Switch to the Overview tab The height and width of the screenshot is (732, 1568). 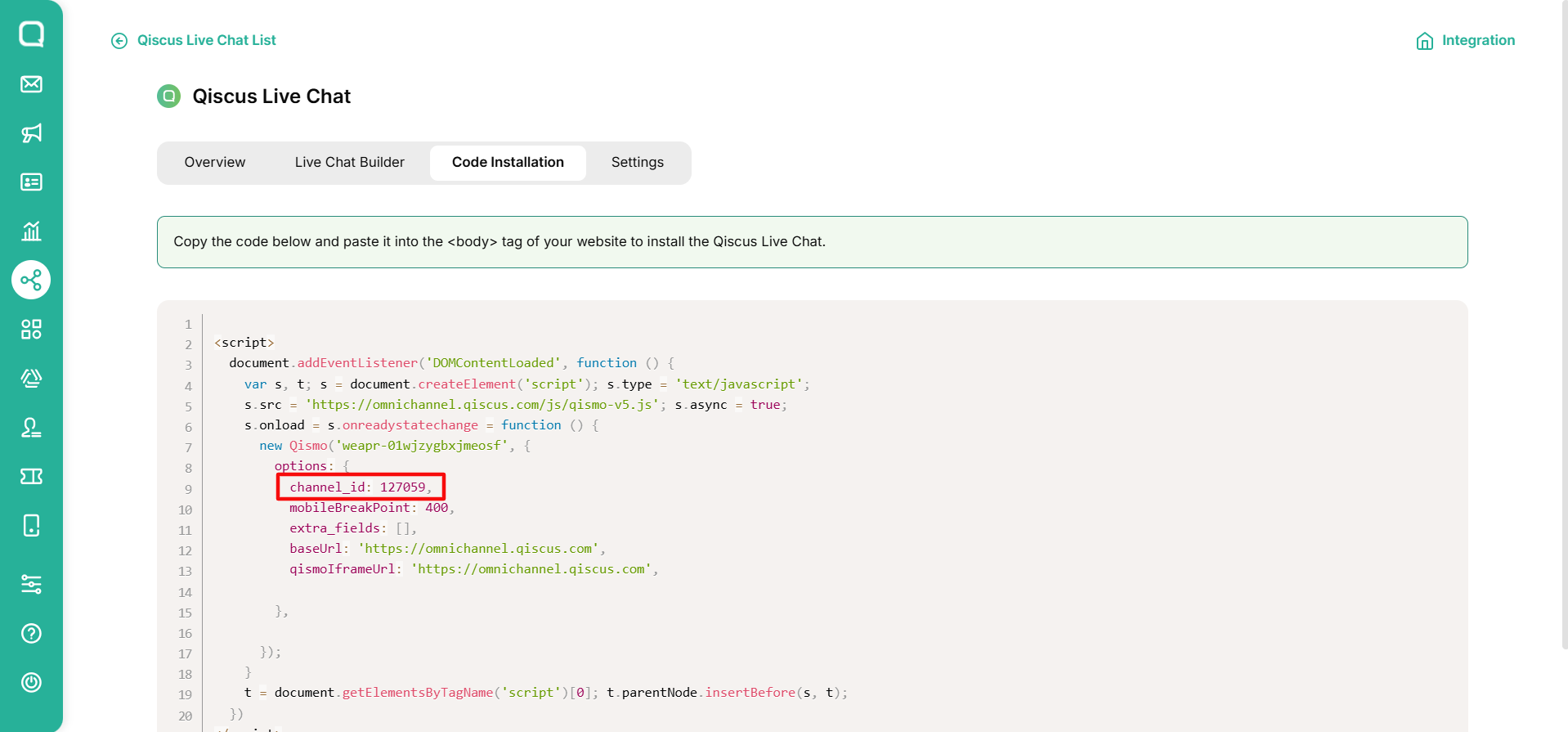click(215, 163)
